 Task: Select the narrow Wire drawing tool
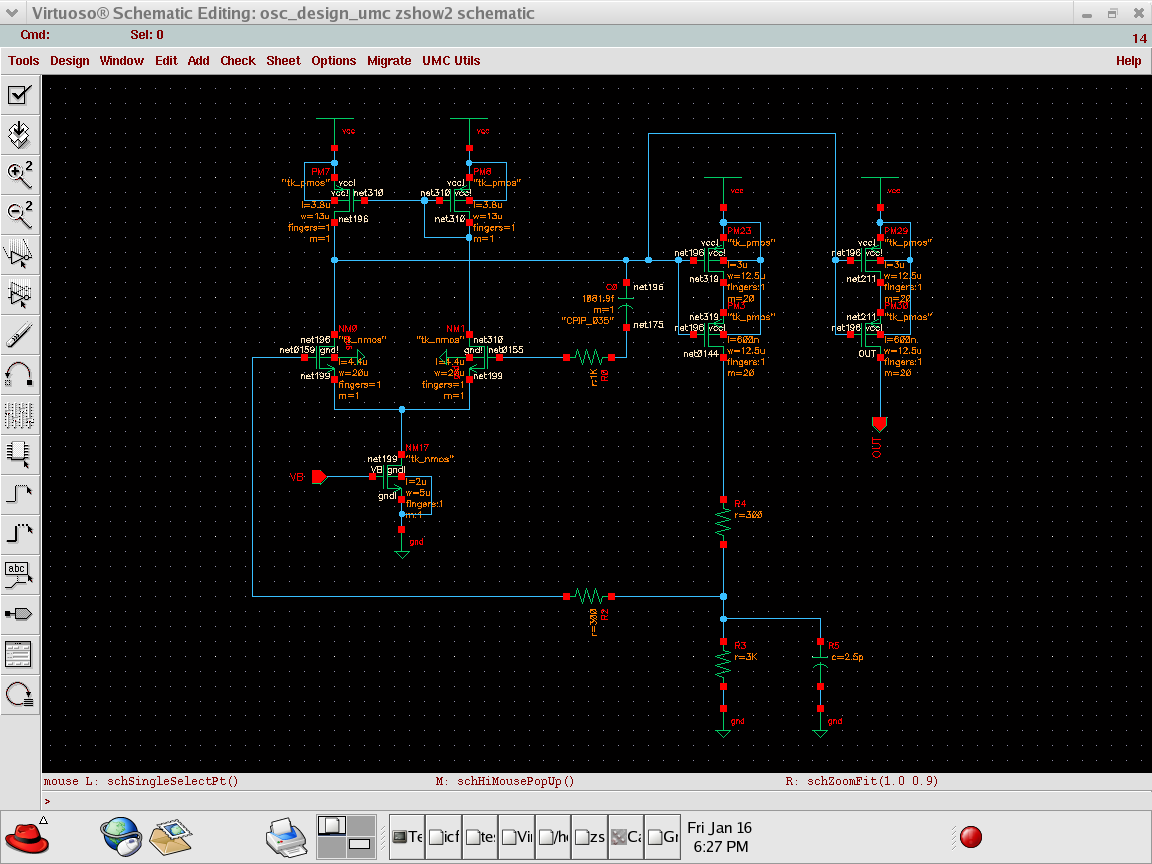pos(20,493)
